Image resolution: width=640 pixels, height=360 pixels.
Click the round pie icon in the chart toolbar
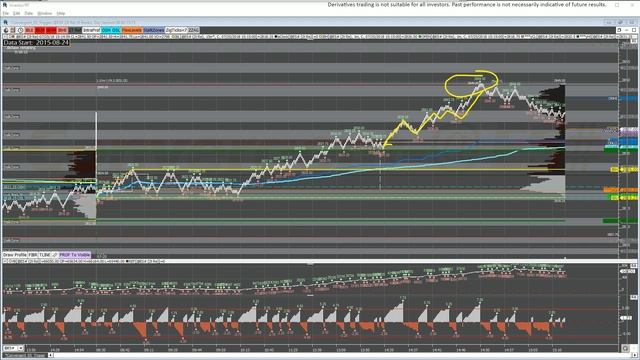[x=6, y=30]
